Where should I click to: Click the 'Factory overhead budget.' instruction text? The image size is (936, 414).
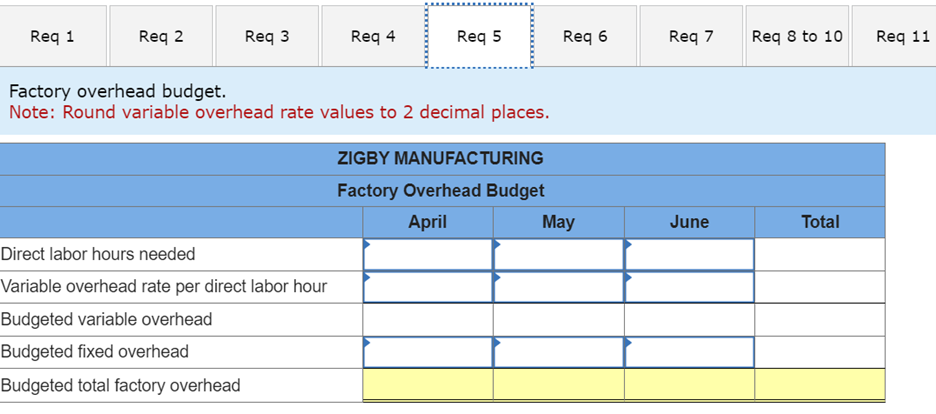118,91
